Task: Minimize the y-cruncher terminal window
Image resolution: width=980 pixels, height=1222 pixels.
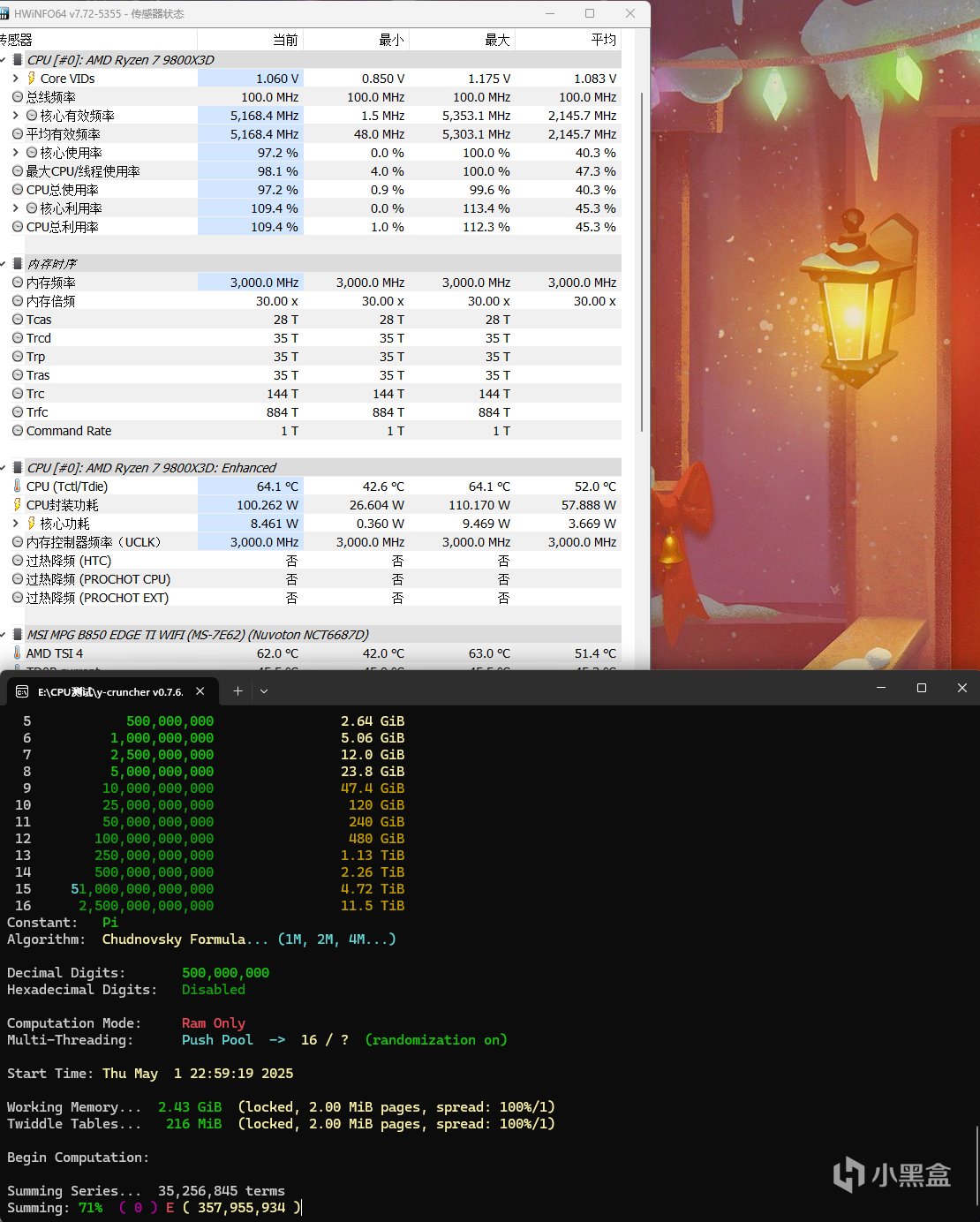Action: (x=881, y=688)
